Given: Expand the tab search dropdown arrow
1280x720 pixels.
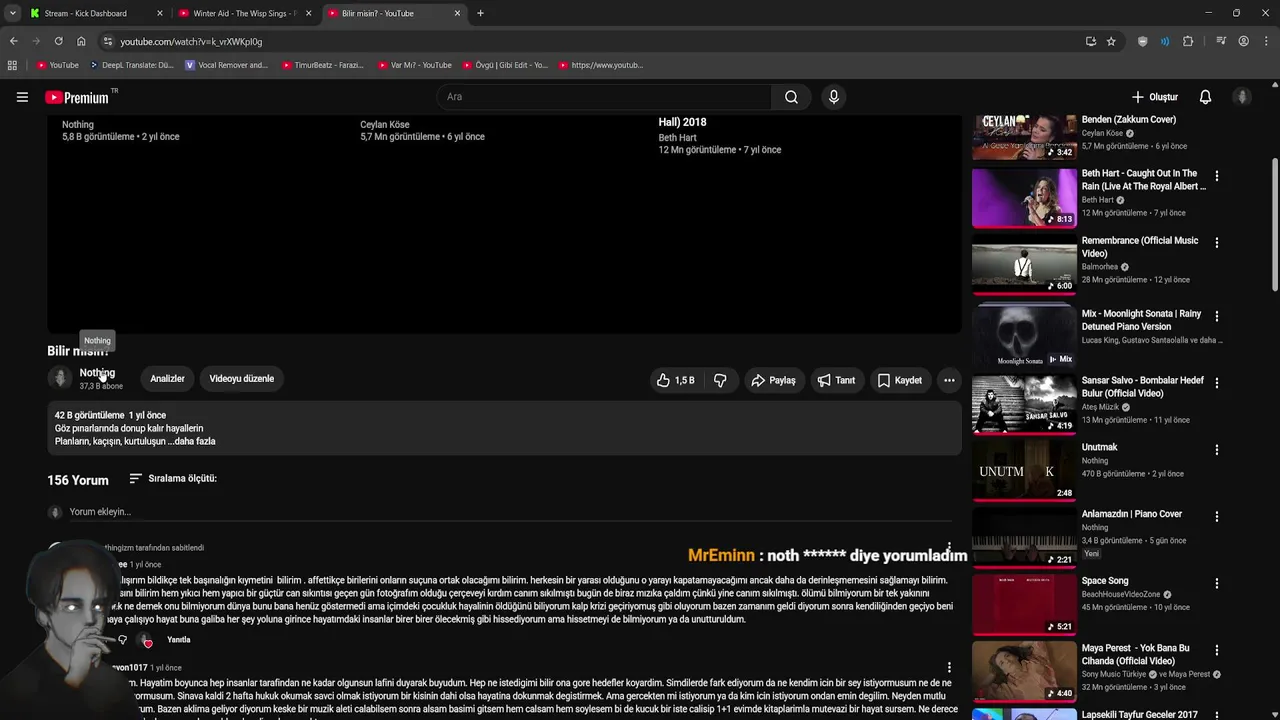Looking at the screenshot, I should (x=12, y=13).
